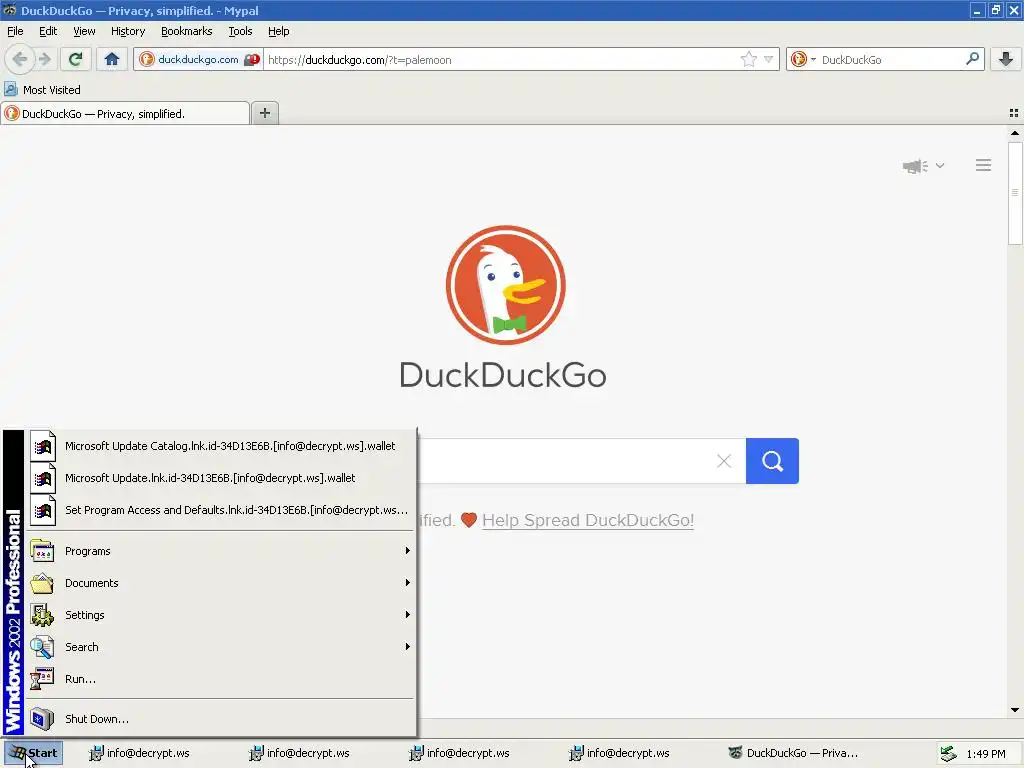Follow the Help Spread DuckDuckGo! link
Image resolution: width=1024 pixels, height=768 pixels.
[588, 520]
